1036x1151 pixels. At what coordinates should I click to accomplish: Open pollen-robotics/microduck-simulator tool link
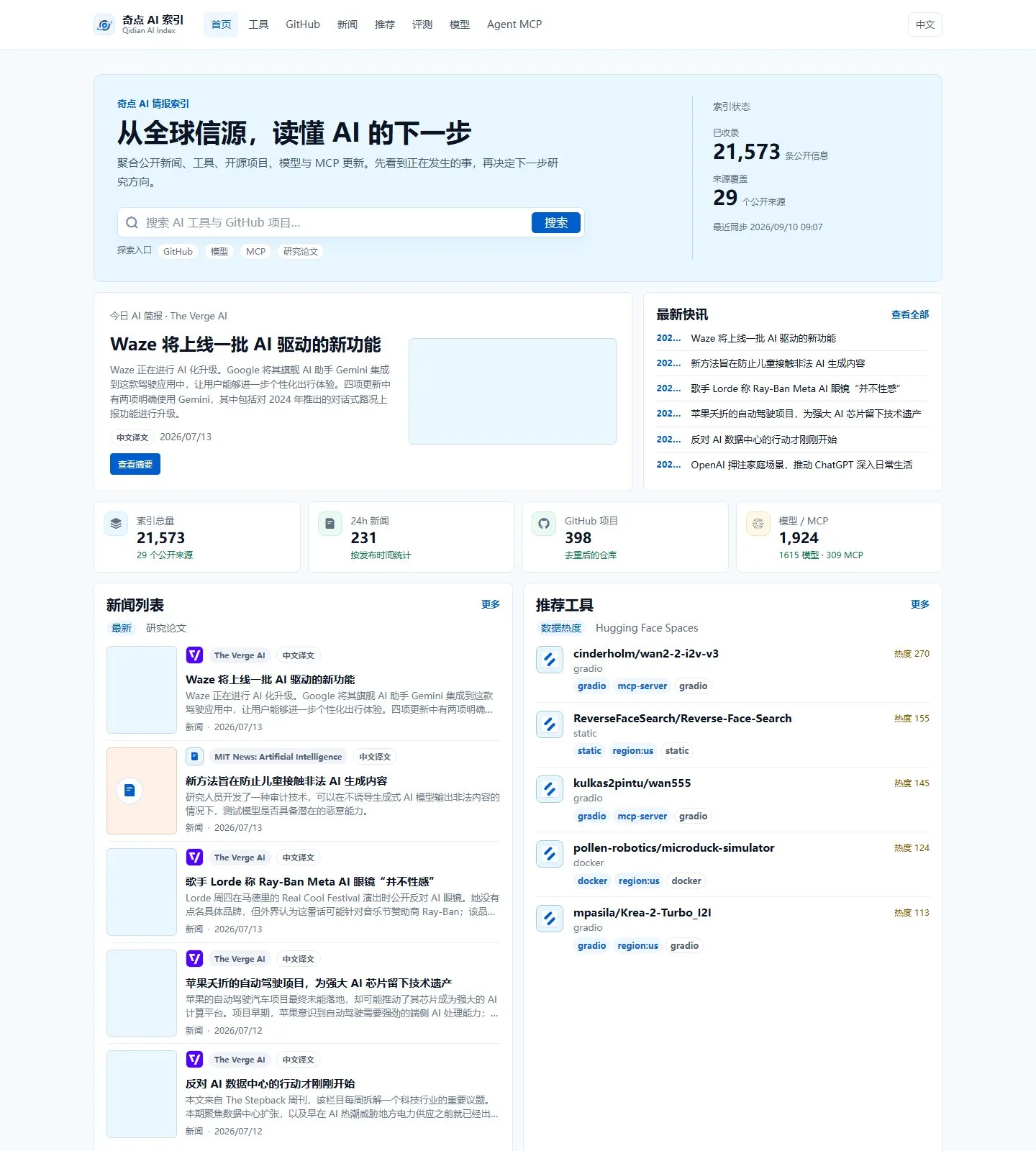674,848
